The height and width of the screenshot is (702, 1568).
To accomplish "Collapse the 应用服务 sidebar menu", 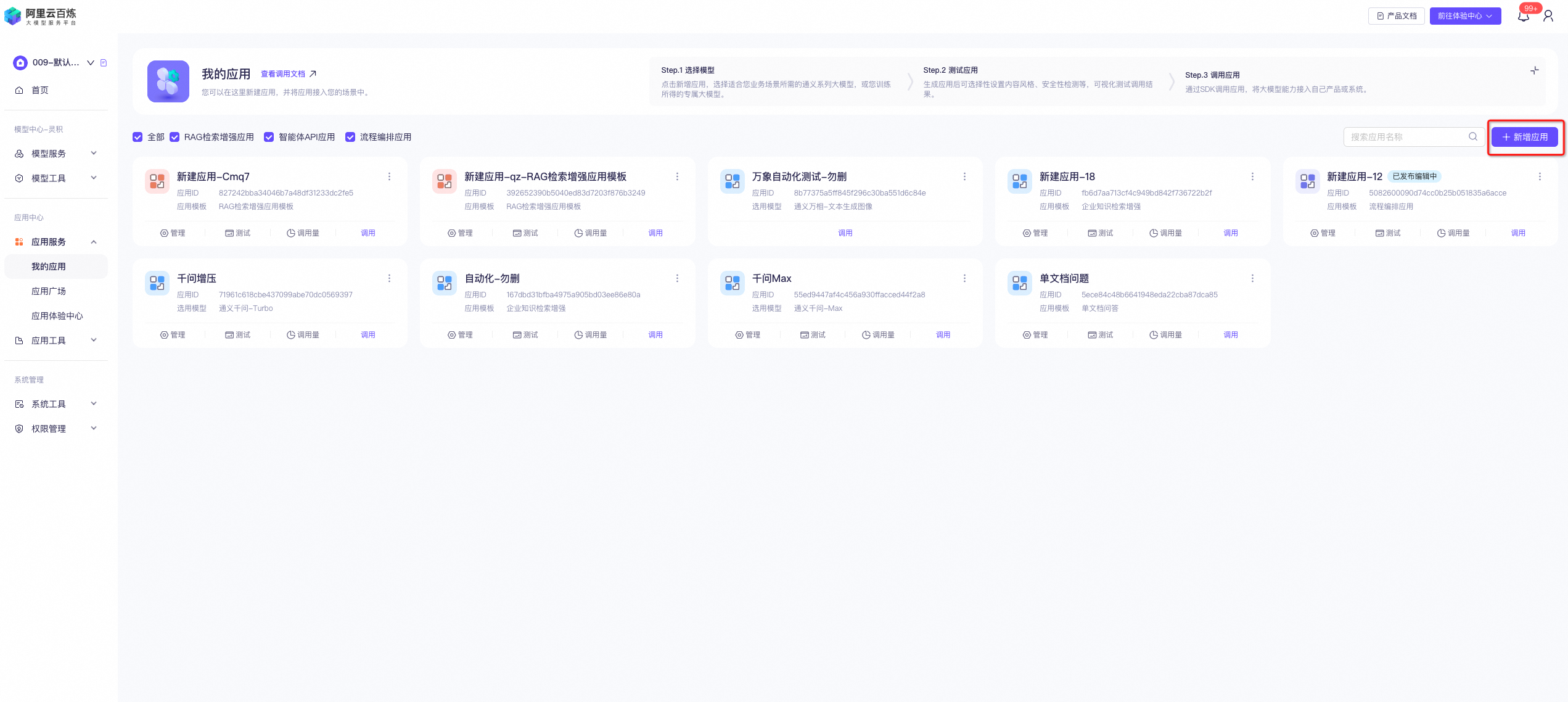I will [56, 242].
